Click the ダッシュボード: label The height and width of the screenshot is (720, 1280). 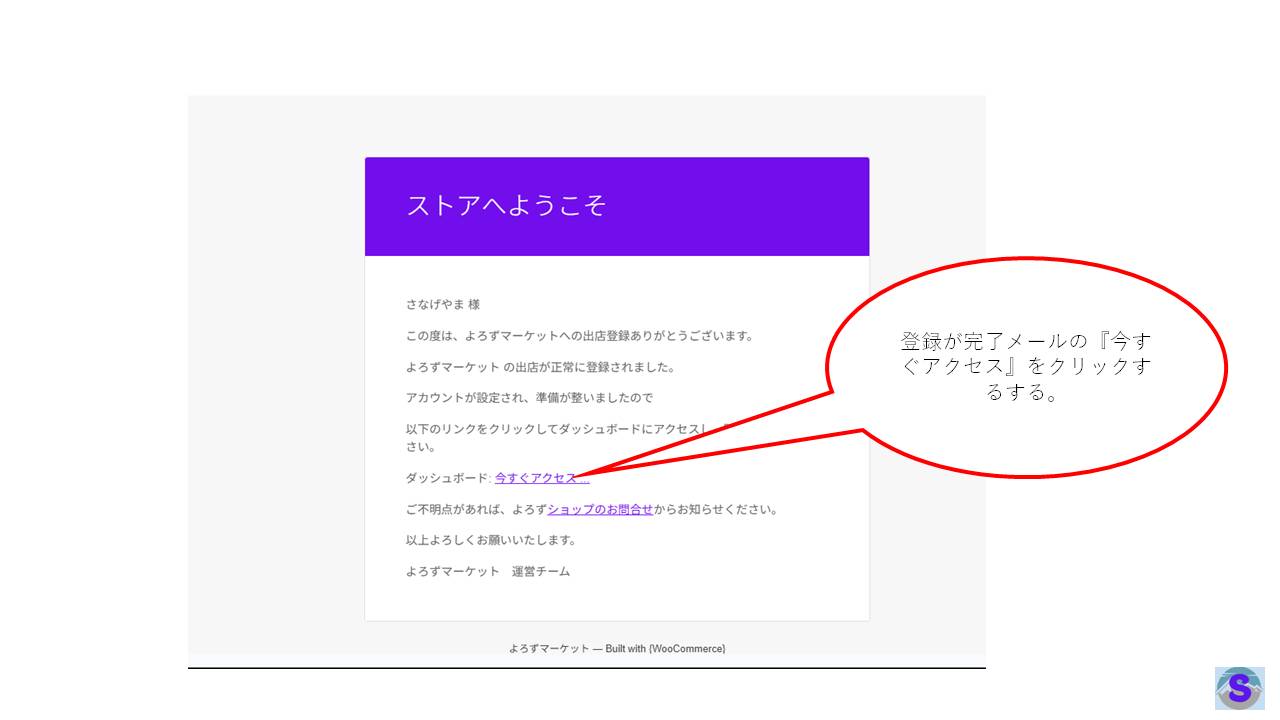tap(449, 478)
